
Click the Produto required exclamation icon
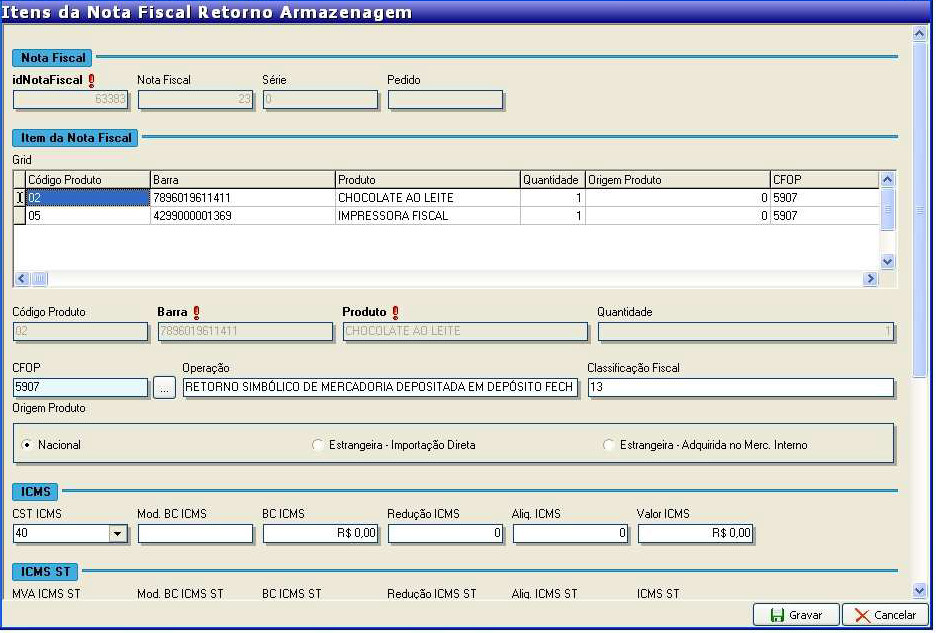395,312
